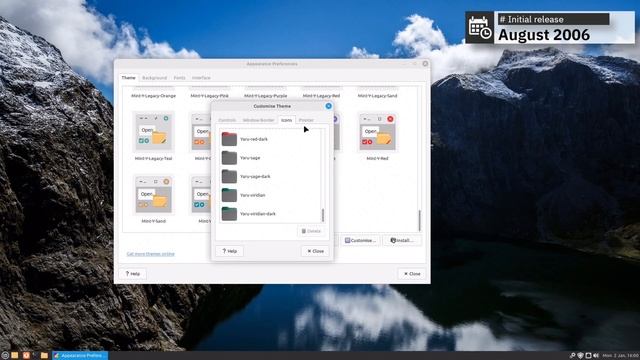
Task: Click the taskbar date and time
Action: pos(621,356)
